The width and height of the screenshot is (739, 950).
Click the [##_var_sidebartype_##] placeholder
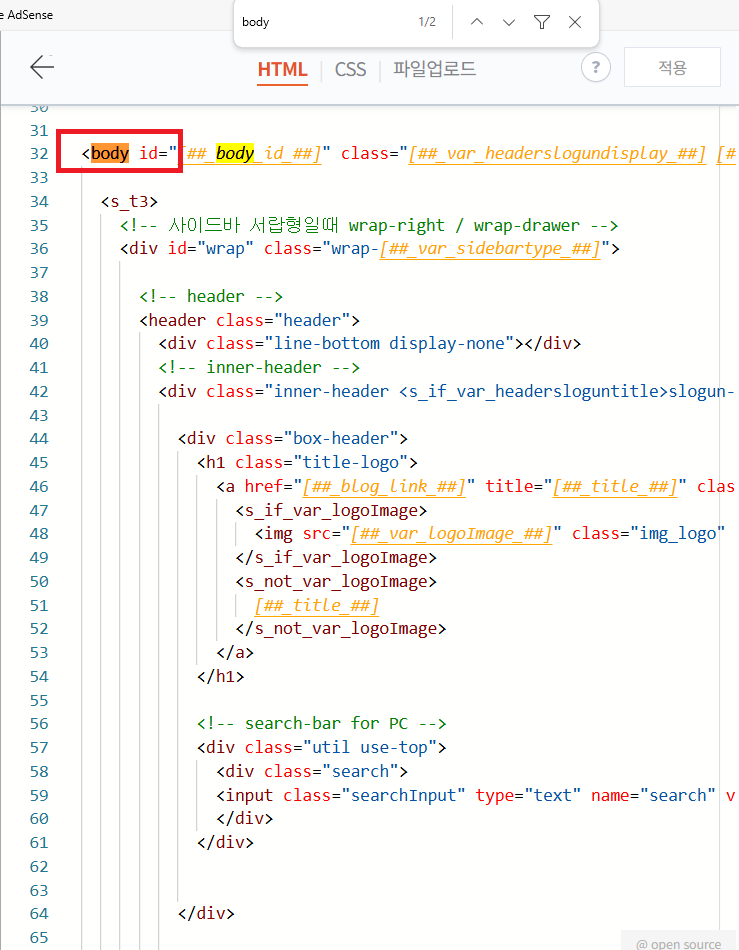(490, 249)
